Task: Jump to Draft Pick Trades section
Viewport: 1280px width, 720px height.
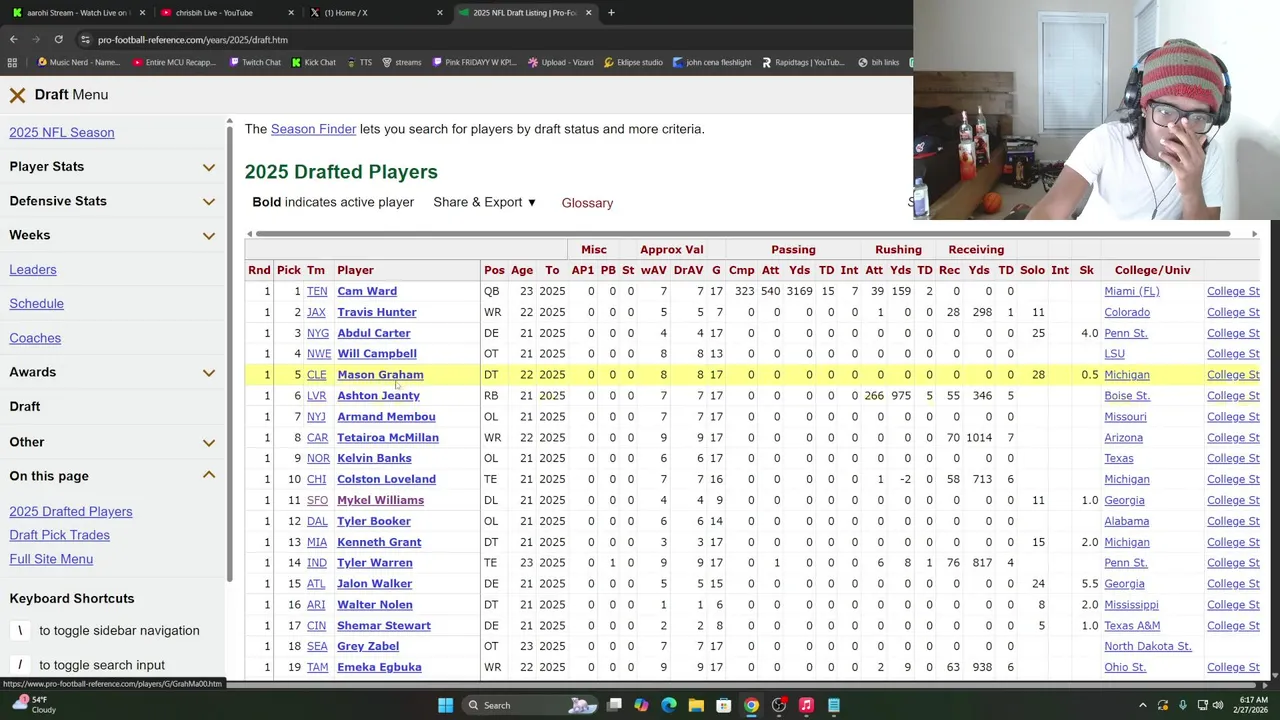Action: (59, 535)
